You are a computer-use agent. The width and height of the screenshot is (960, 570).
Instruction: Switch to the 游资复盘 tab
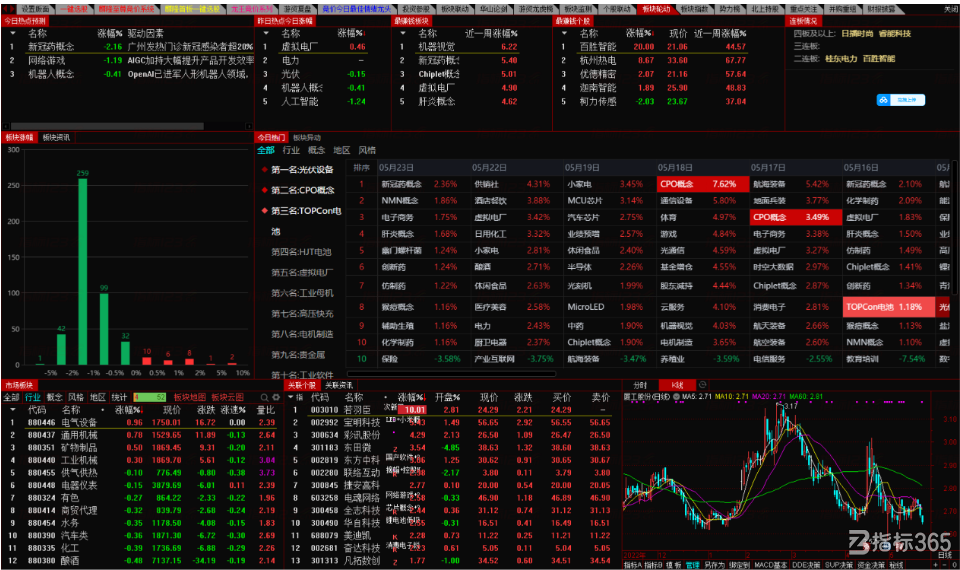click(297, 9)
